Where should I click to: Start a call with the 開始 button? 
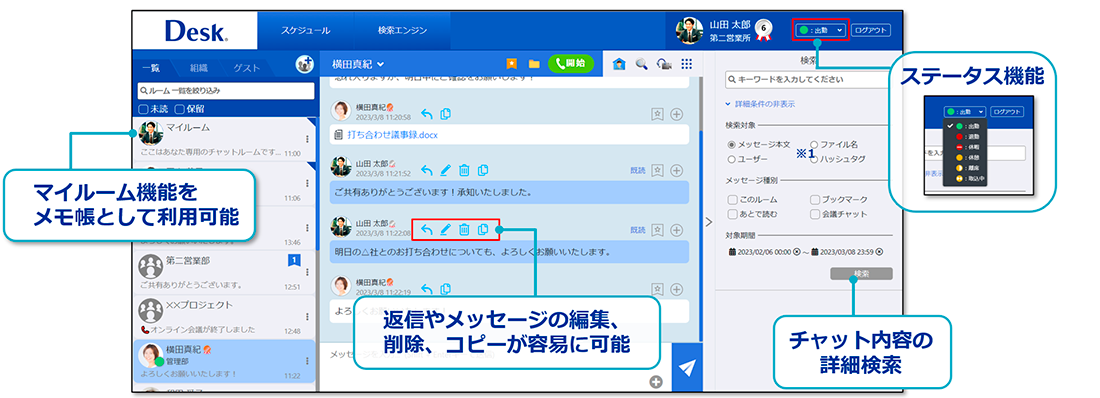[x=570, y=63]
